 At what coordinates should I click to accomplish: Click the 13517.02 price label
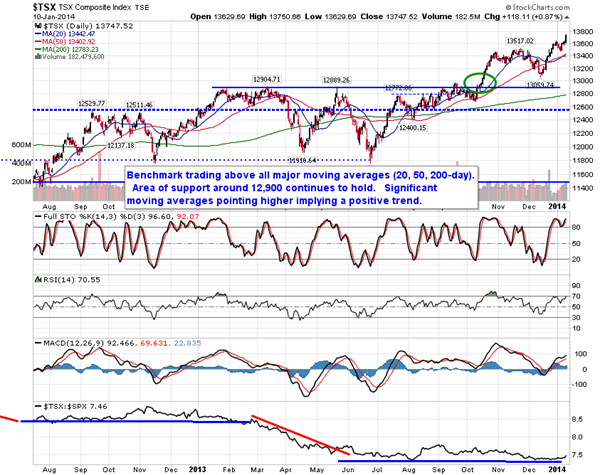tap(520, 41)
